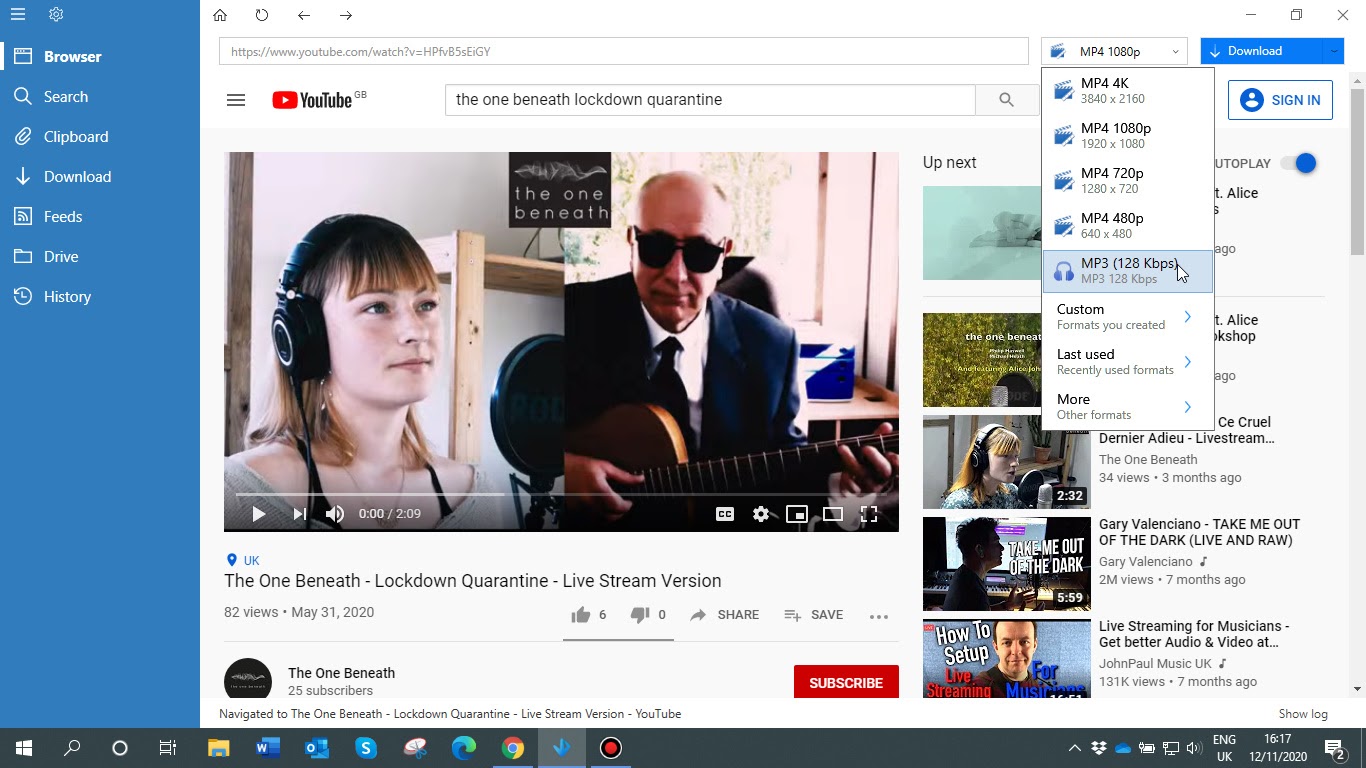Image resolution: width=1366 pixels, height=768 pixels.
Task: Open YouTube guide hamburger menu
Action: (x=236, y=100)
